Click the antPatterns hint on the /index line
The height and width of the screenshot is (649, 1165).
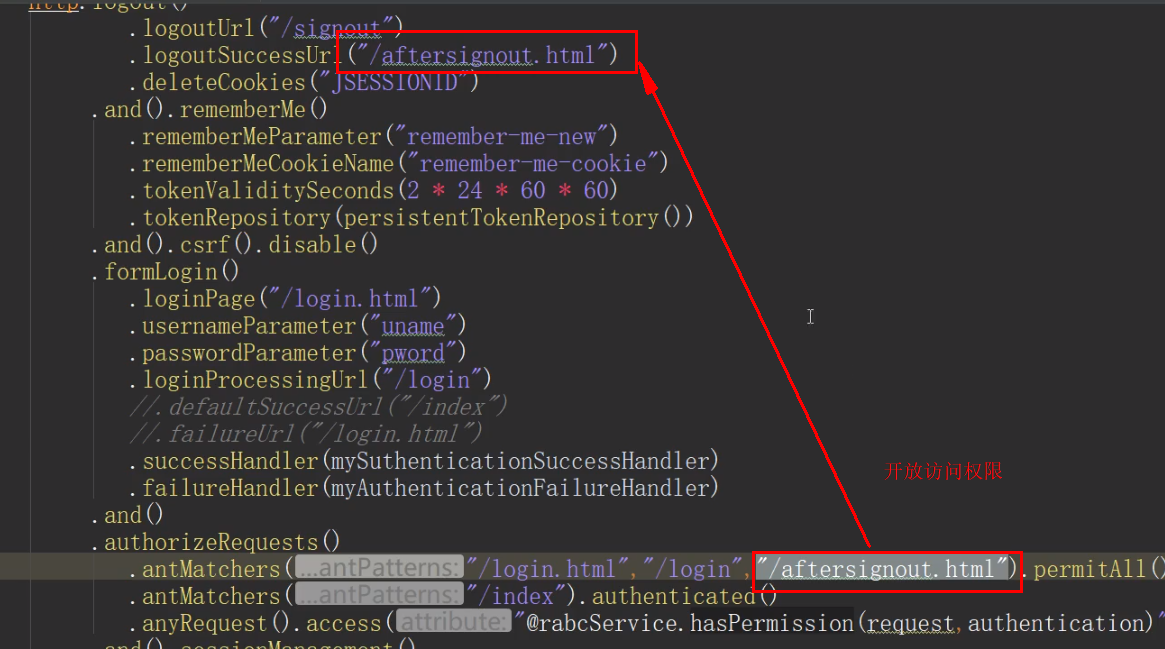pos(379,595)
